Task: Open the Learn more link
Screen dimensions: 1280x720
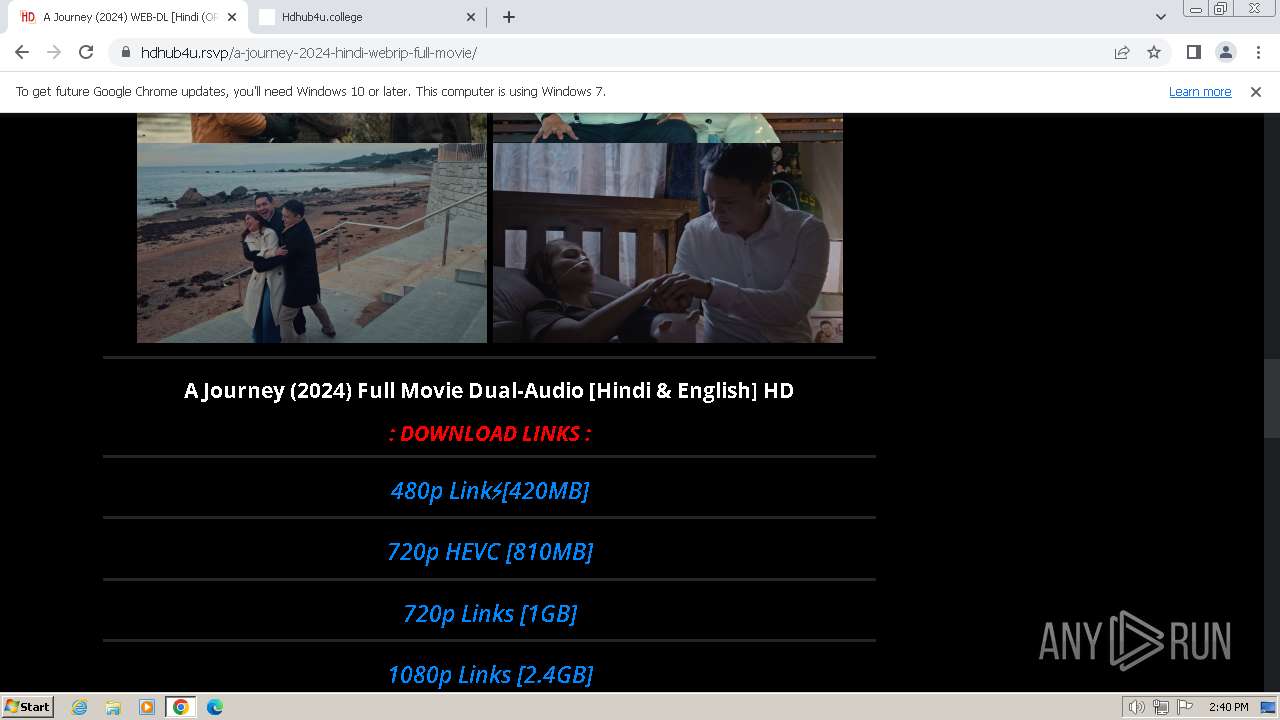Action: [x=1200, y=91]
